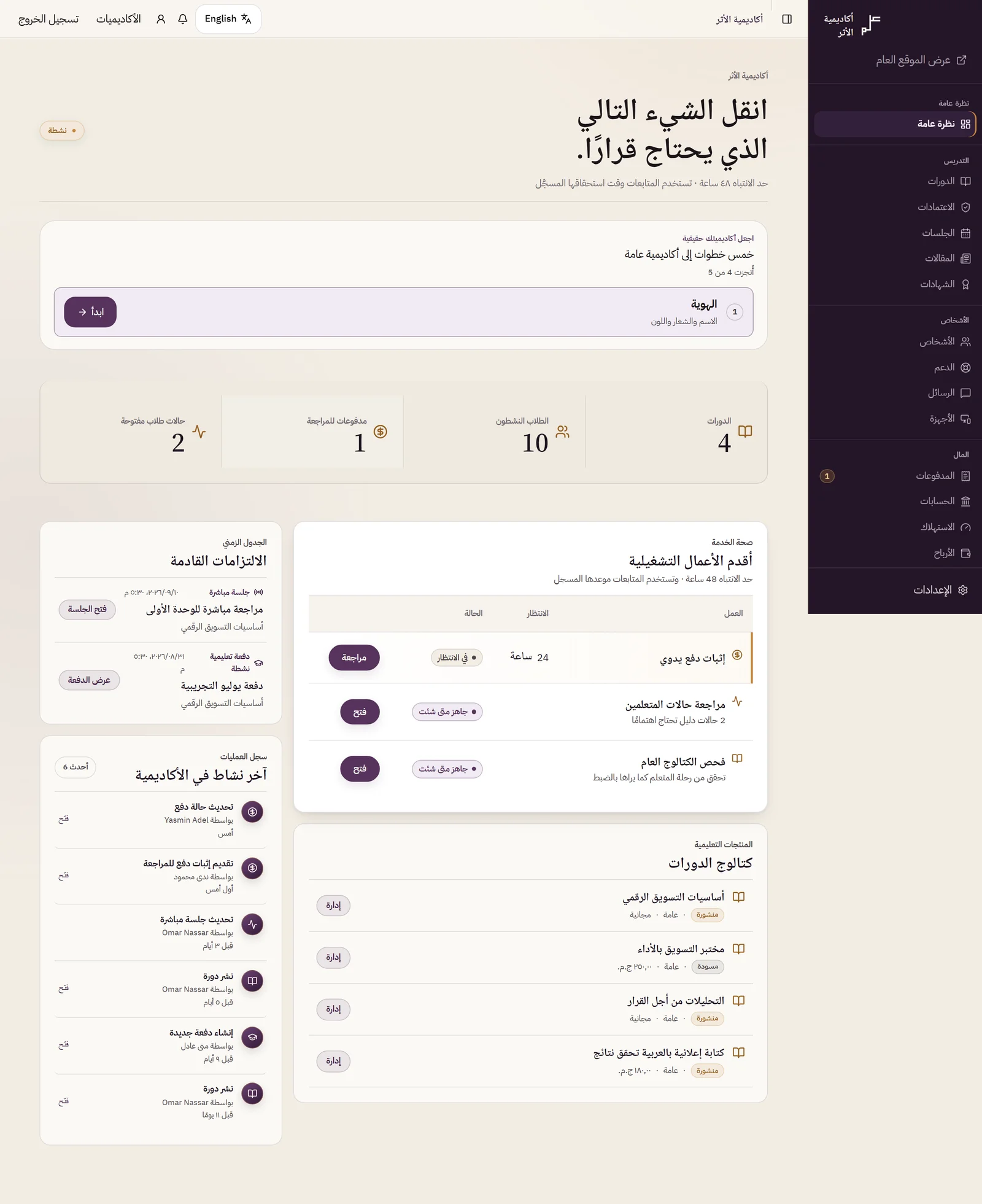
Task: Open الجلسات sidebar item
Action: pyautogui.click(x=894, y=233)
